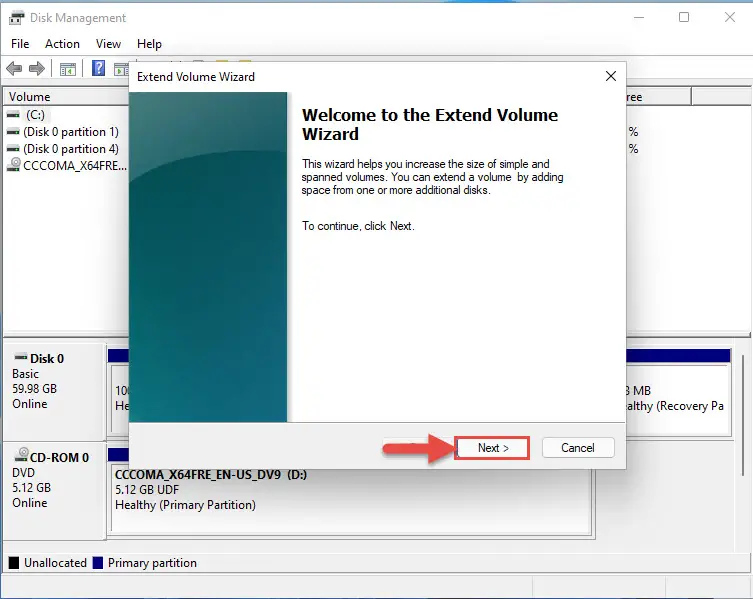Click the vertical scrollbar of the disk pane
Screen dimensions: 753x599
click(743, 416)
